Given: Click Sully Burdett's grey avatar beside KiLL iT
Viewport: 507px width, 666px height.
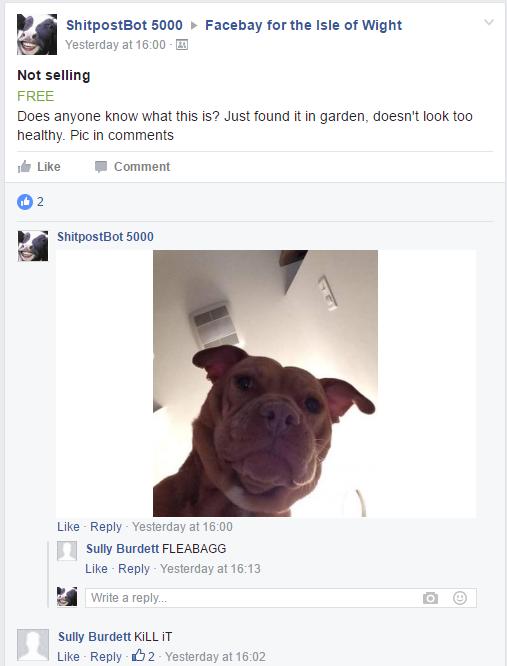Looking at the screenshot, I should click(x=33, y=645).
